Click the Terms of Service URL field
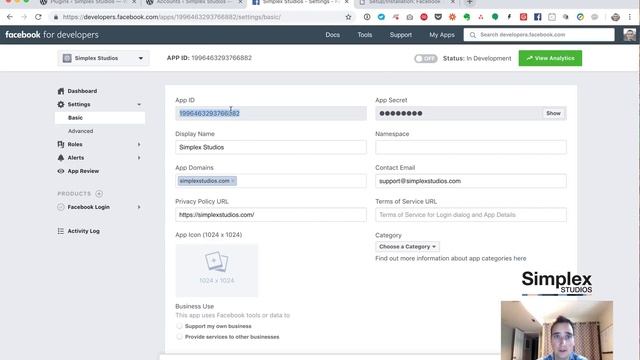Viewport: 640px width, 360px height. (471, 215)
